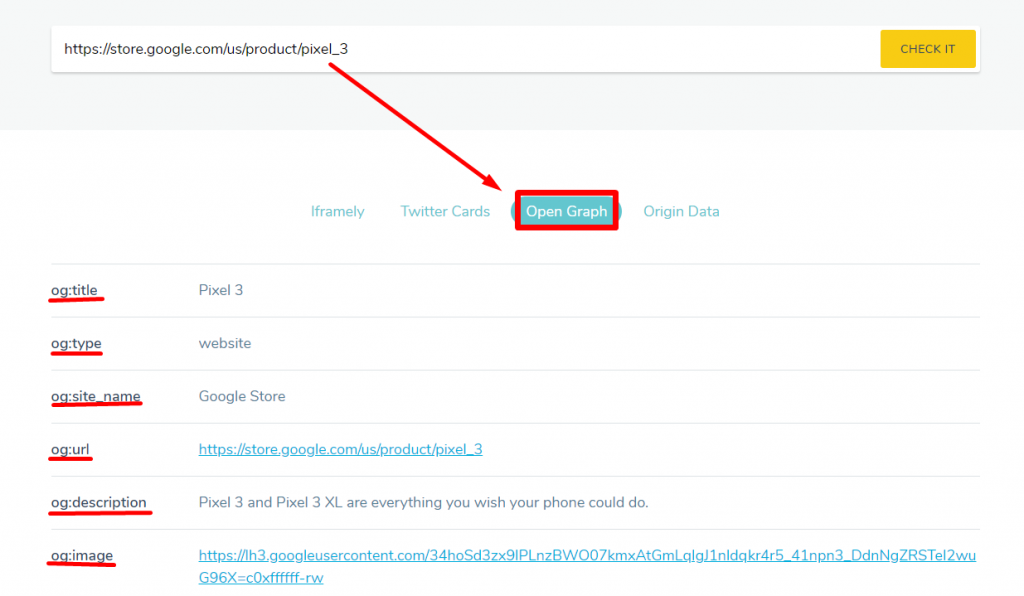Open the store.google.com pixel_3 hyperlink
Screen dimensions: 1024x596
340,449
